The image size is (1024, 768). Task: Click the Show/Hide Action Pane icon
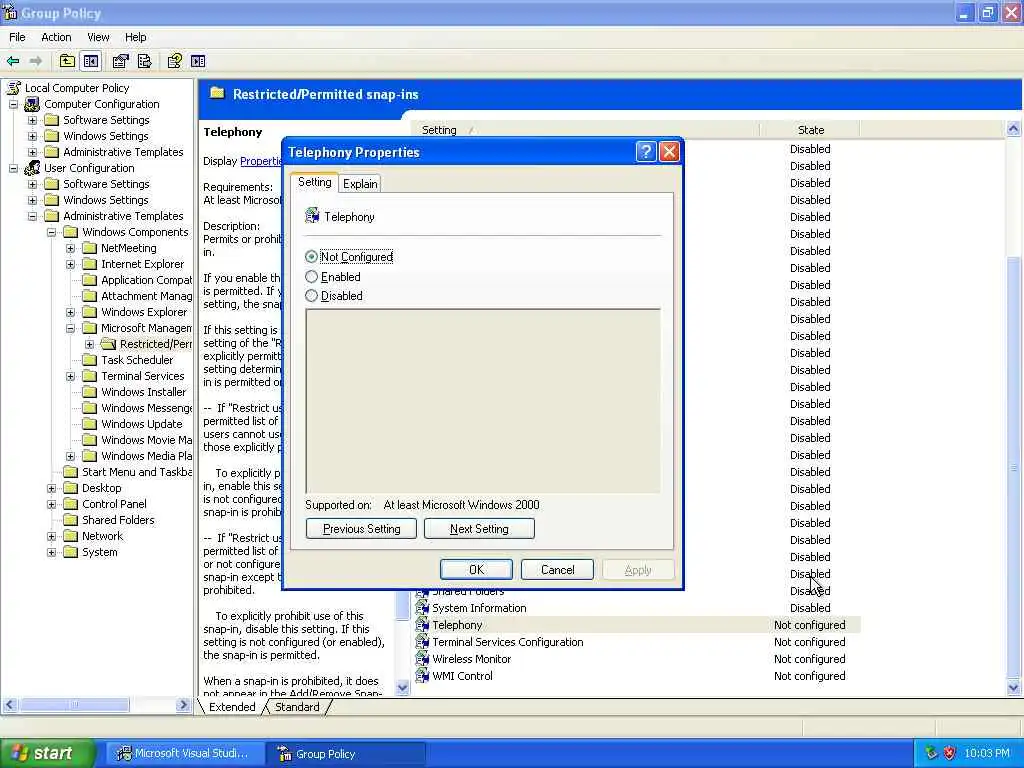point(198,61)
